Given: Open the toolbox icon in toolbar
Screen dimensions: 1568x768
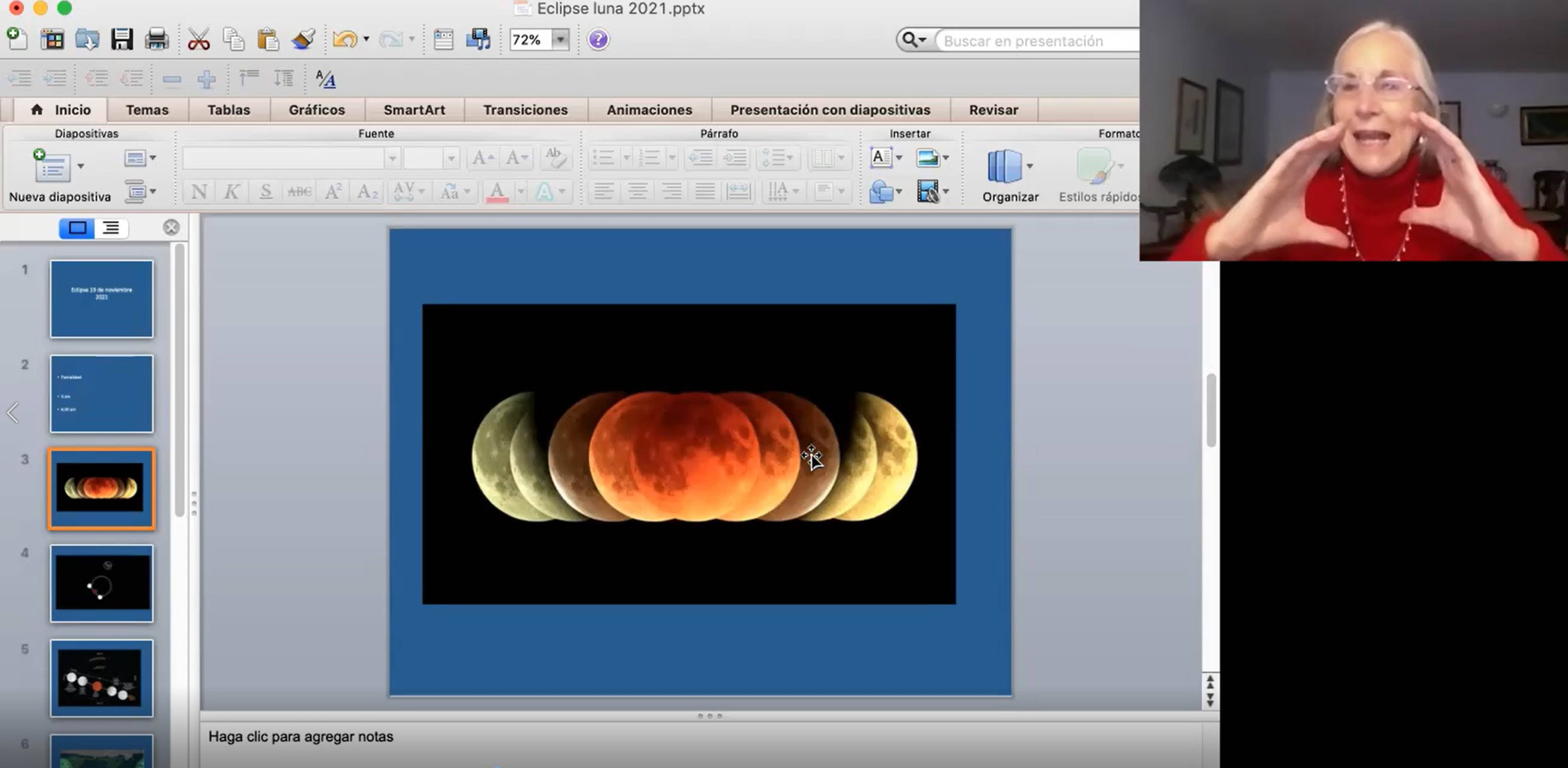Looking at the screenshot, I should [x=443, y=40].
